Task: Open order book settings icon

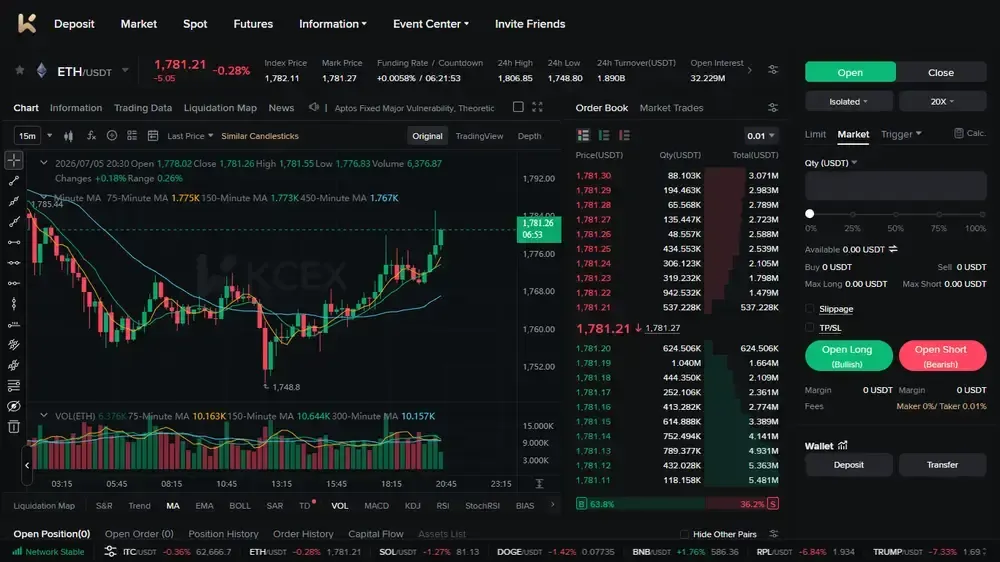Action: coord(773,108)
